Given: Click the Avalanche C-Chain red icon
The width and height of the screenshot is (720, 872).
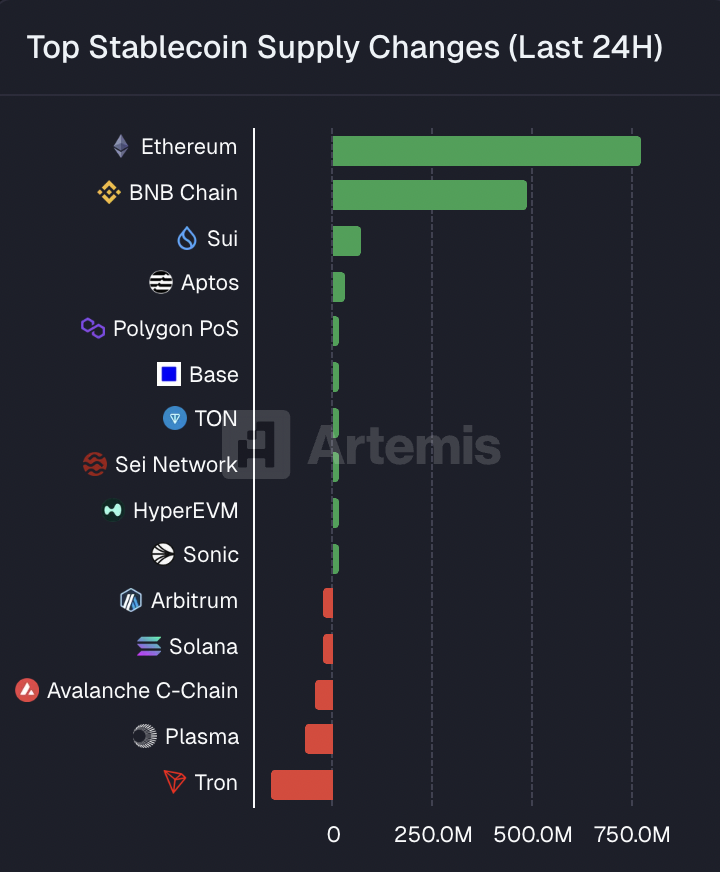Looking at the screenshot, I should coord(27,691).
